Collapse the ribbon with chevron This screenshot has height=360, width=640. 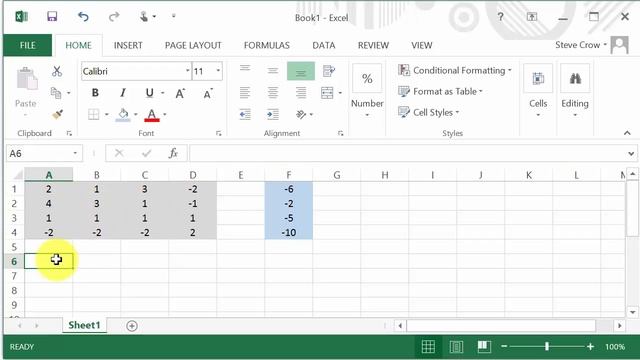pos(627,133)
